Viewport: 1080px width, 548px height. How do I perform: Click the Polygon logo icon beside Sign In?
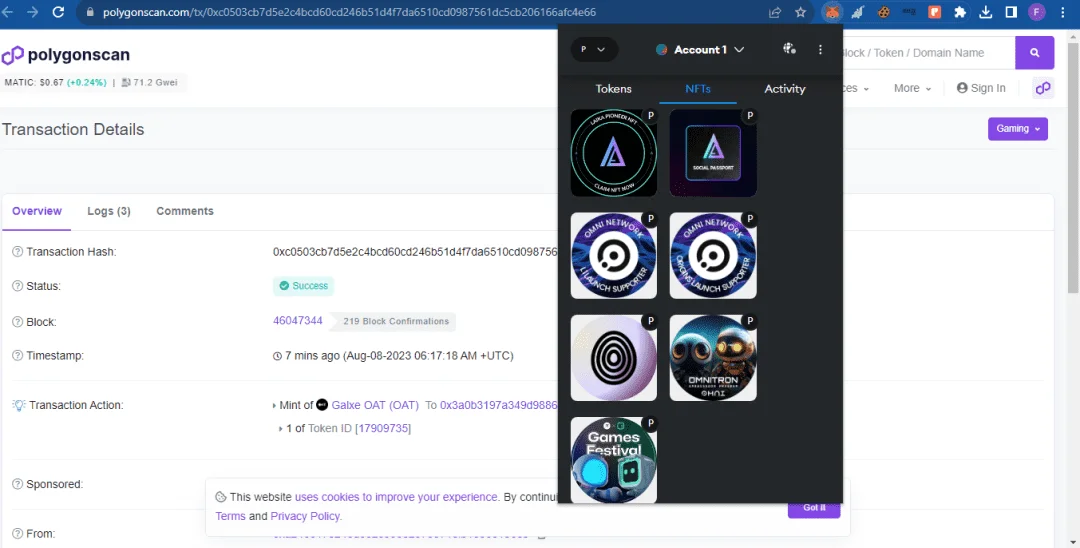1043,88
